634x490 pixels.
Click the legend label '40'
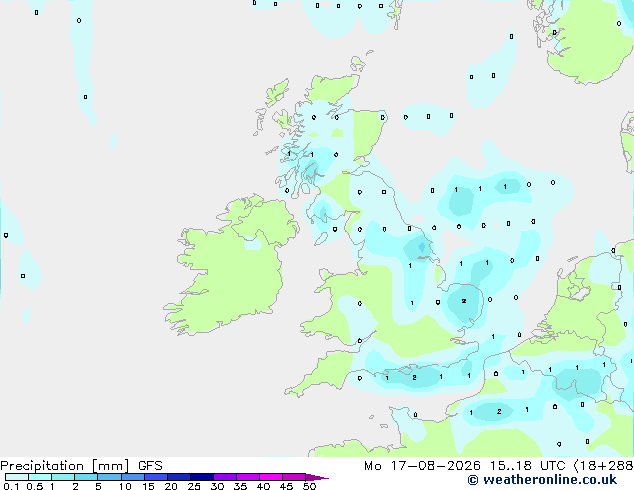(263, 486)
